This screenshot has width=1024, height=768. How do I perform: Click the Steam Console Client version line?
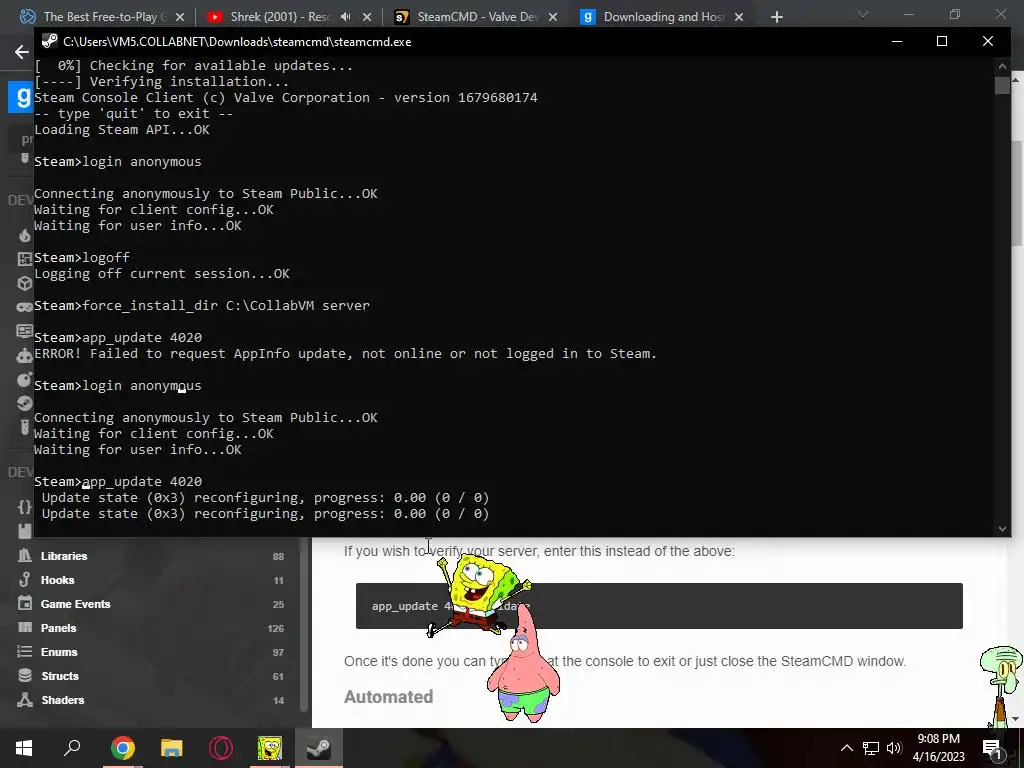pos(285,97)
